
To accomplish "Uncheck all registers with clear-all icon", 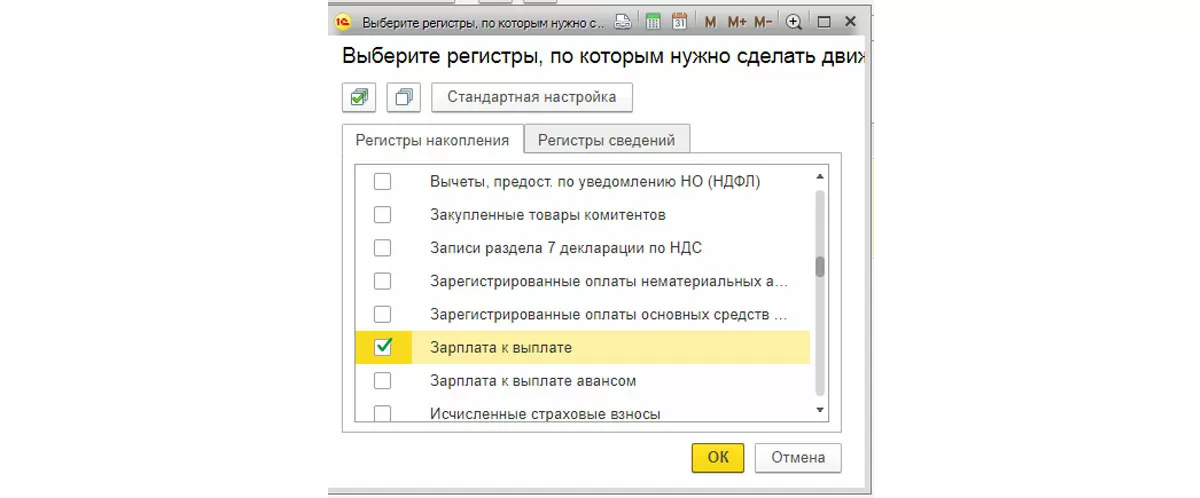I will point(403,97).
